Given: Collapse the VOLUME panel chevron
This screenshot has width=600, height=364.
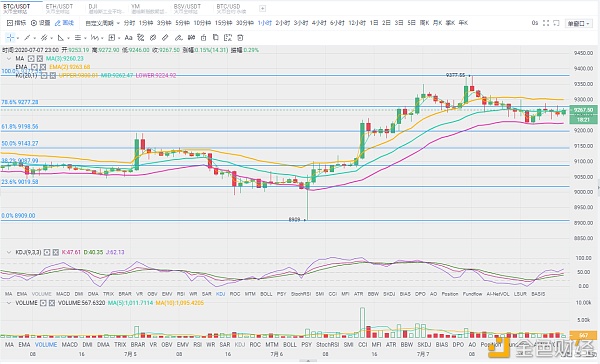Looking at the screenshot, I should pos(9,303).
